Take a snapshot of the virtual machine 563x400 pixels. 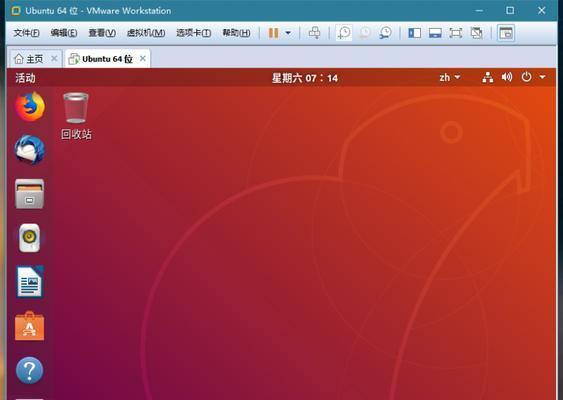[x=344, y=33]
